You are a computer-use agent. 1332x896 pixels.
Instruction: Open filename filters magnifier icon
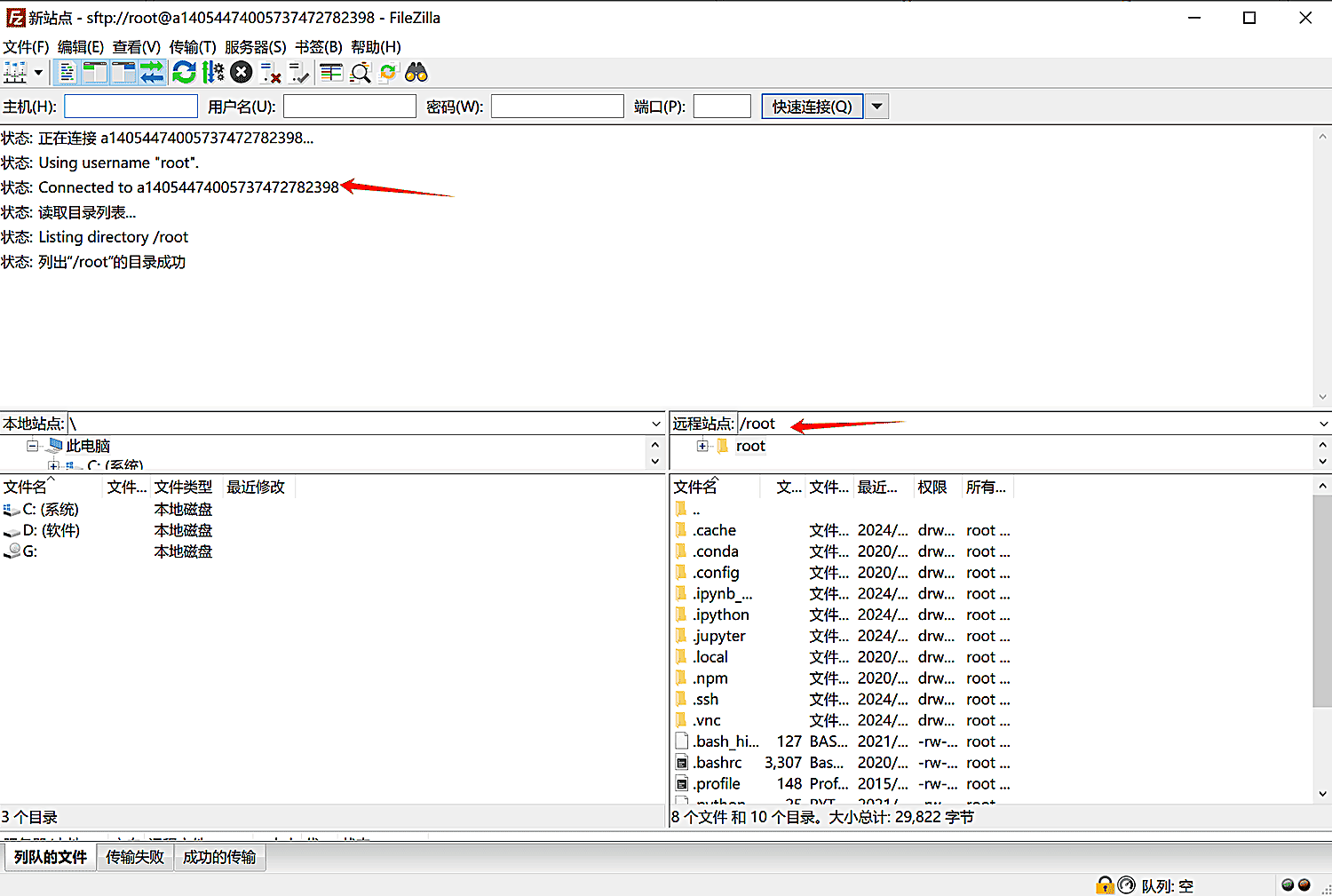coord(360,73)
